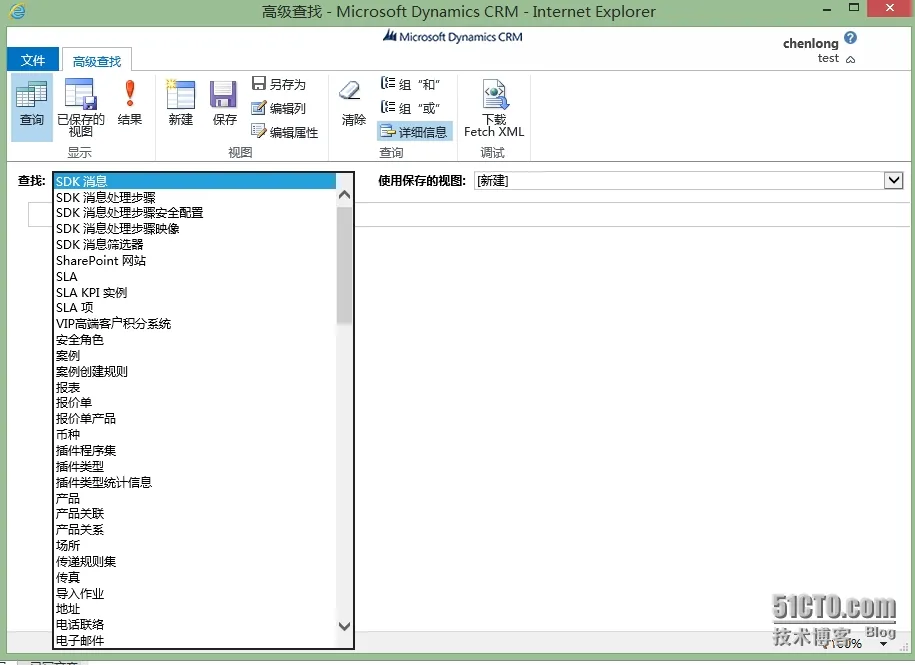The height and width of the screenshot is (665, 915).
Task: Click the 查询 (Query) ribbon icon
Action: click(32, 105)
